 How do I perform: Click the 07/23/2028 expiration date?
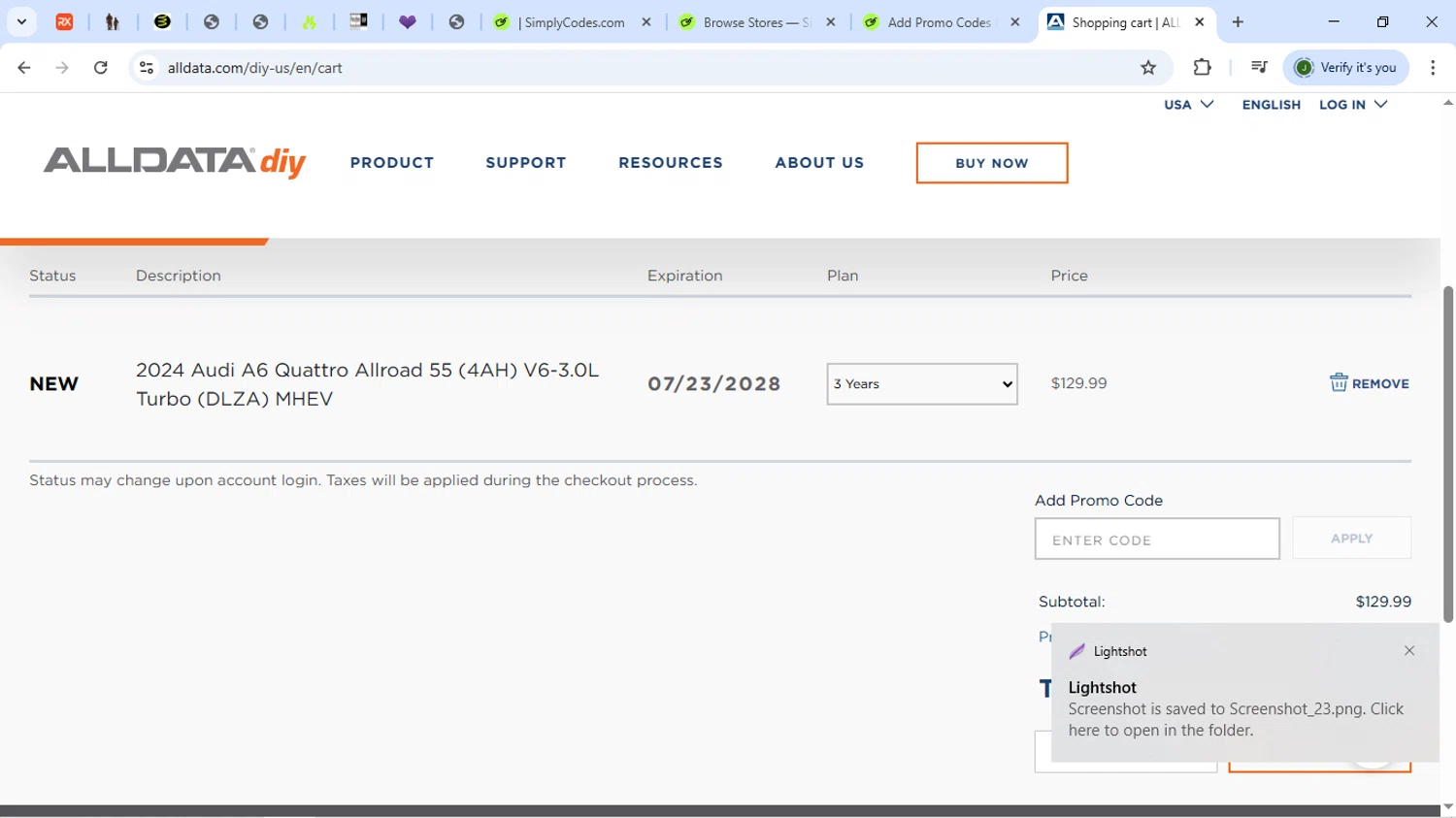[x=714, y=384]
